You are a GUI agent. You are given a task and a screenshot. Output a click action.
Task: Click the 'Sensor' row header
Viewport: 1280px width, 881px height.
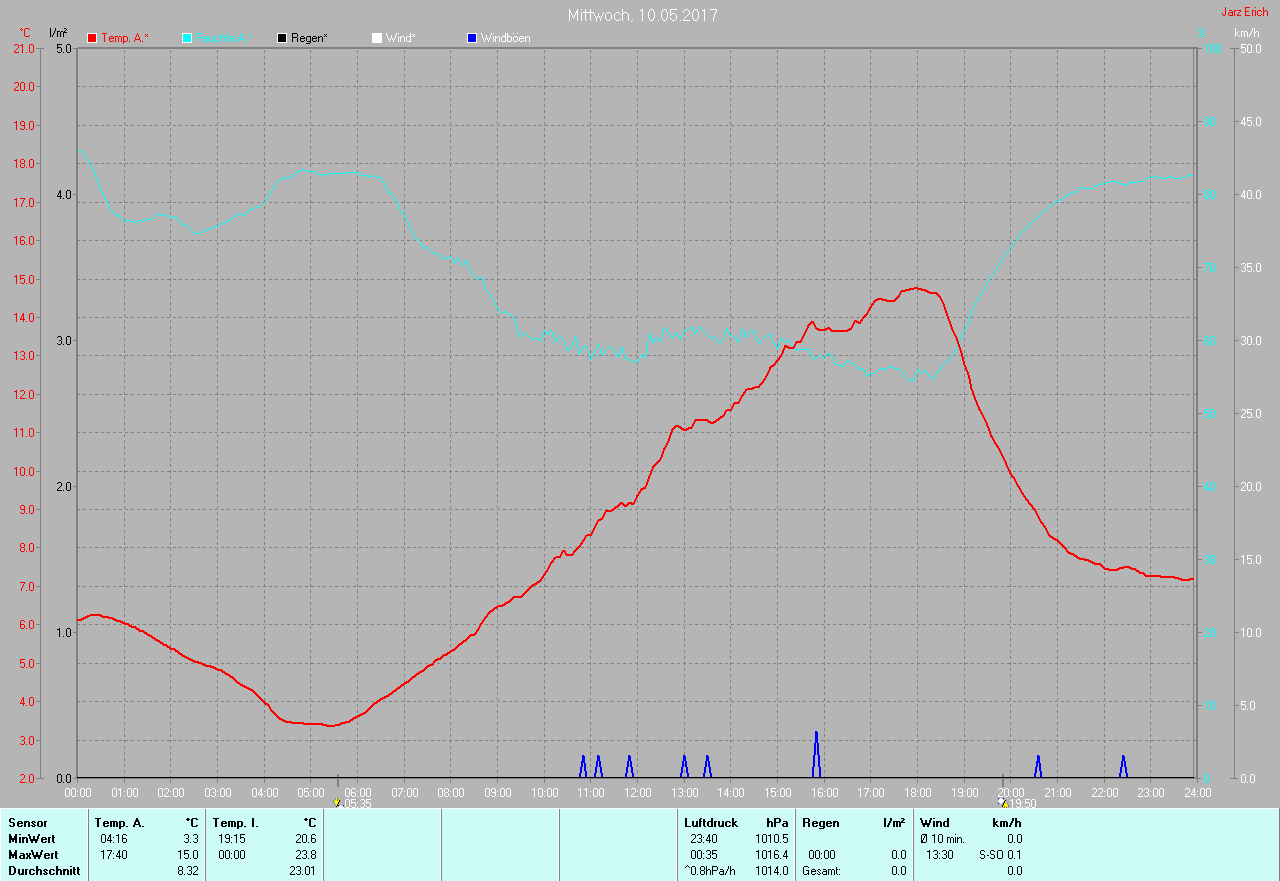(x=27, y=823)
